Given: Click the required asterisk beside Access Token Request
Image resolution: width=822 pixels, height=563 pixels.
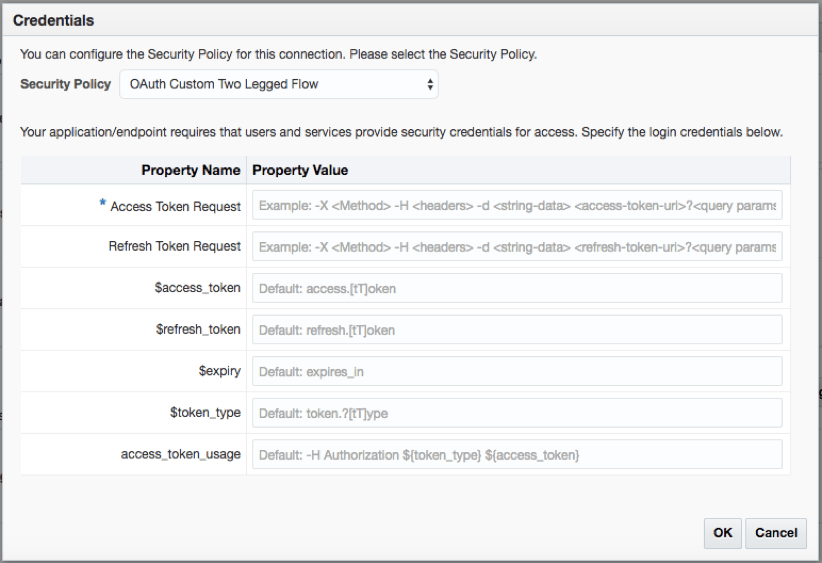Looking at the screenshot, I should (x=102, y=204).
